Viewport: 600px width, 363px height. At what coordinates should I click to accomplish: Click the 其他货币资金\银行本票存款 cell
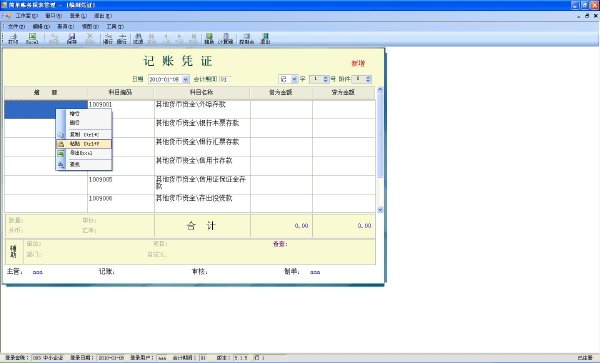[202, 128]
